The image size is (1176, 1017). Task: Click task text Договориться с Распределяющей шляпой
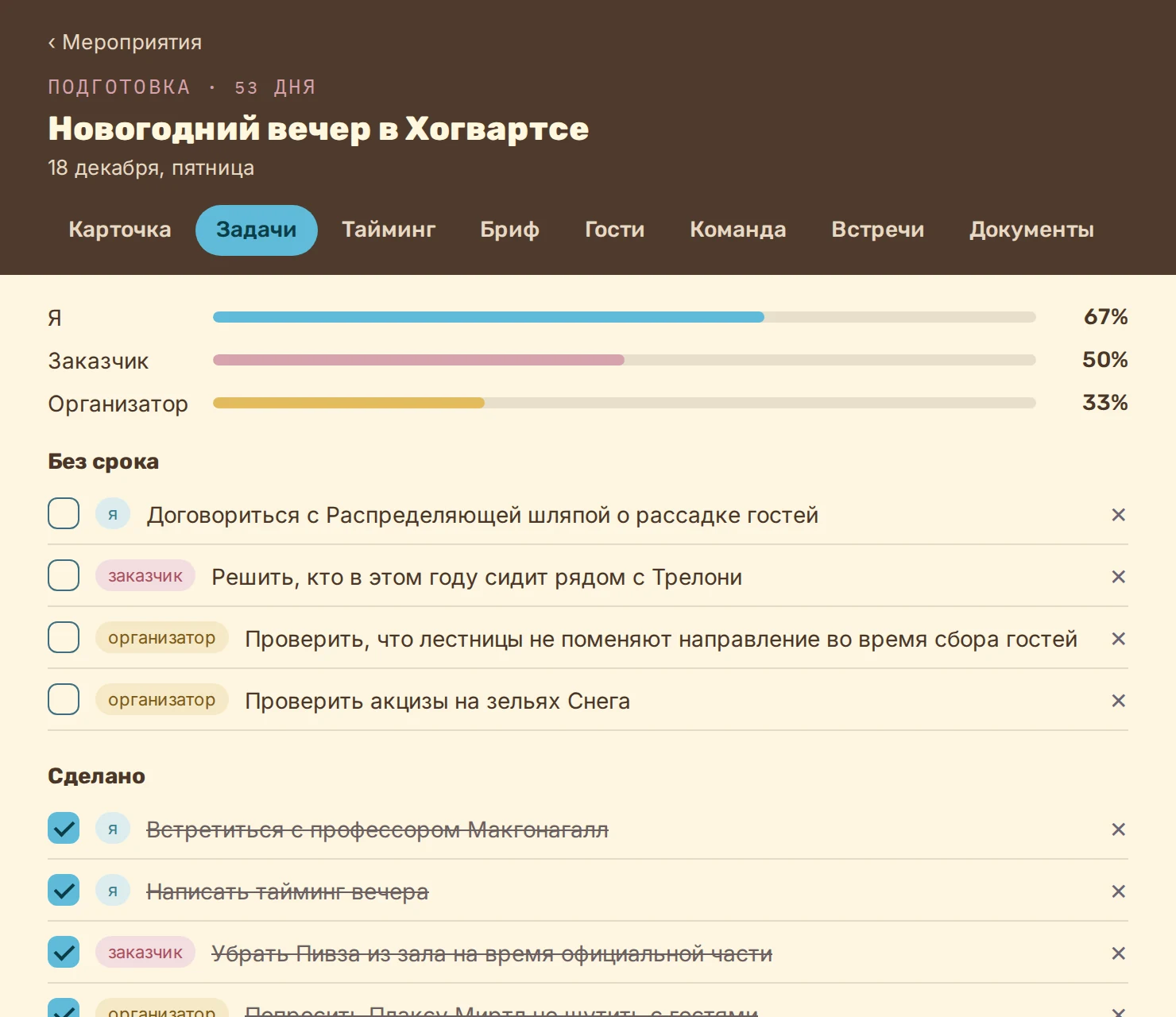(482, 515)
